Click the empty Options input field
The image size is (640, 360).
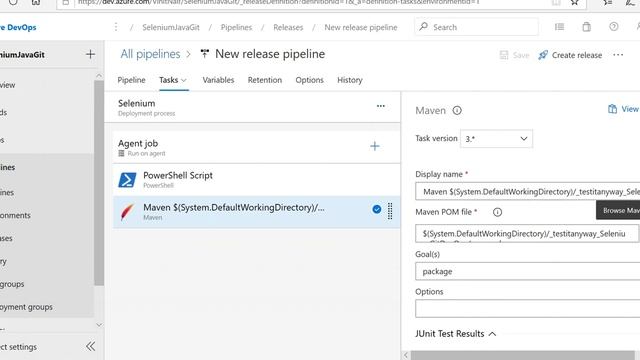pyautogui.click(x=527, y=309)
